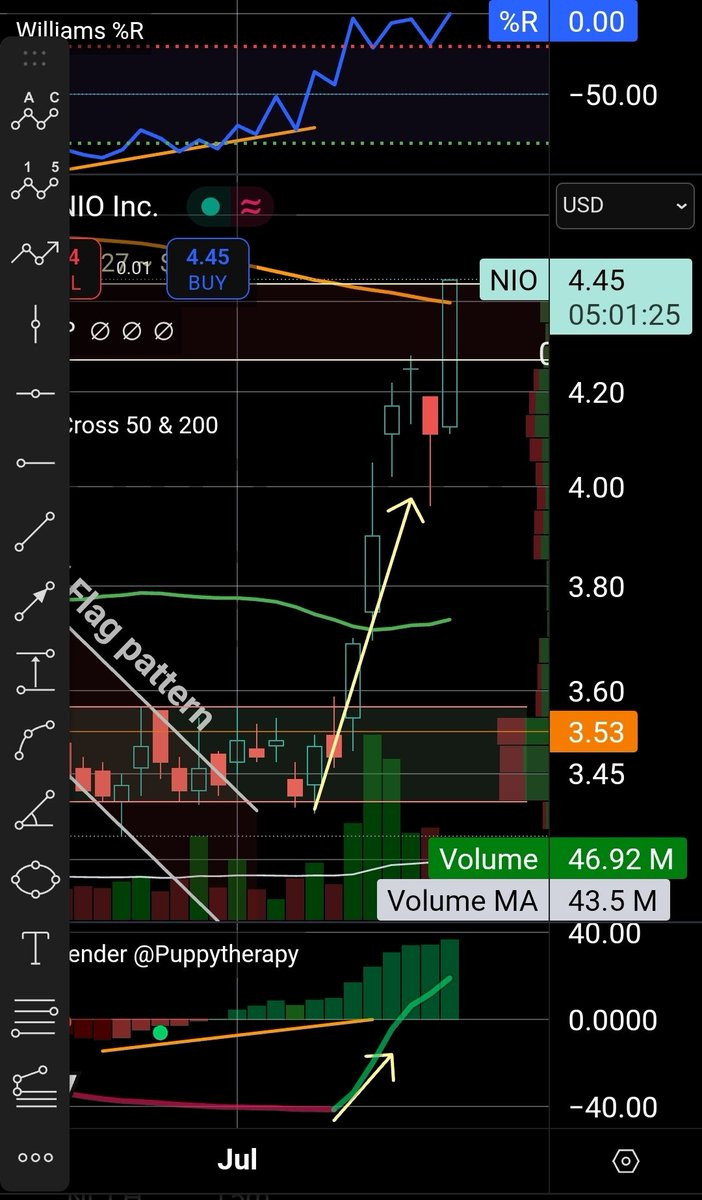Select the Text (T) tool
The width and height of the screenshot is (702, 1200).
click(x=35, y=948)
